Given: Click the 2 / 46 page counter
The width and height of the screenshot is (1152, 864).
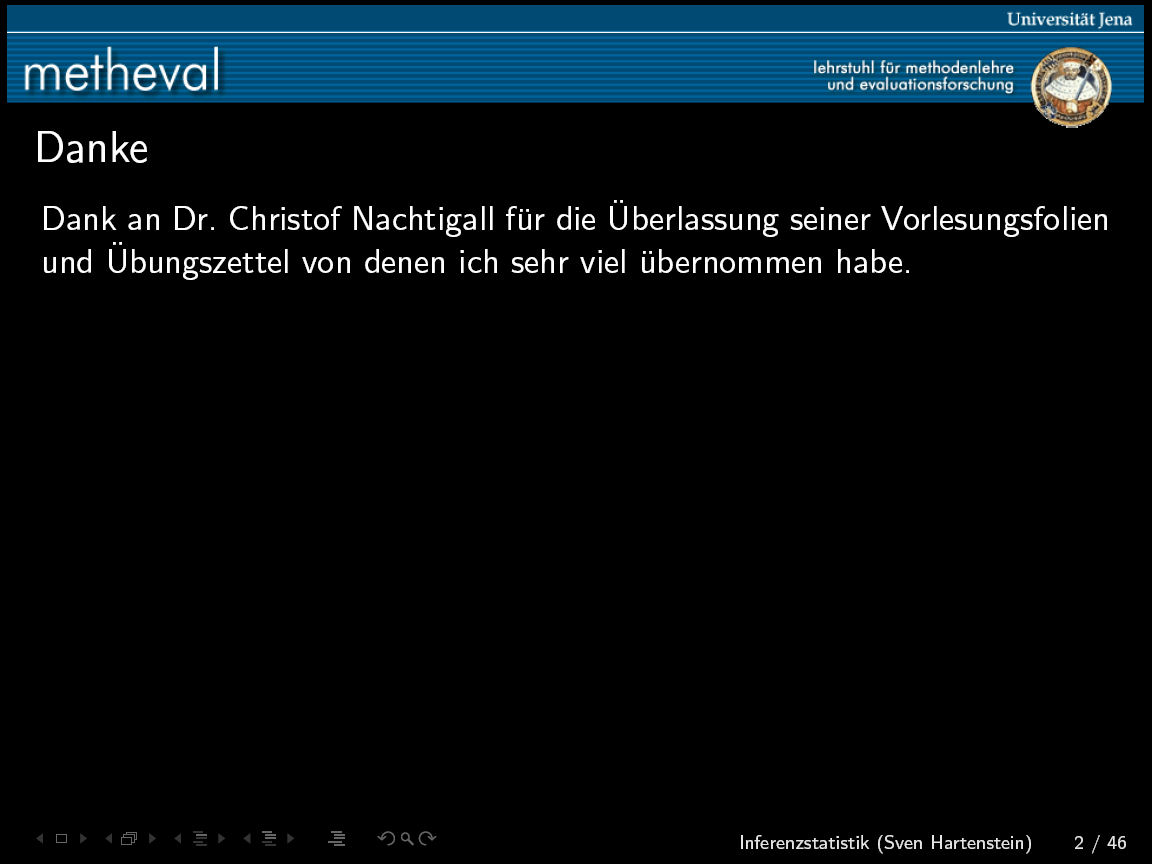Looking at the screenshot, I should (x=1100, y=843).
